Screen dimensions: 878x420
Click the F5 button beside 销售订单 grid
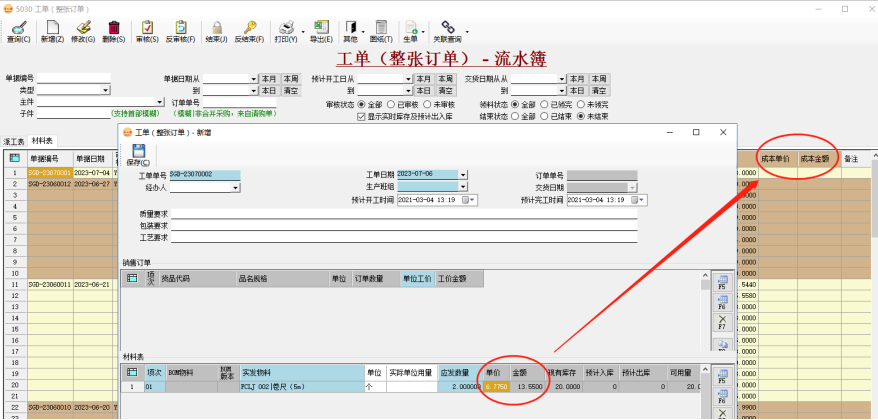(x=721, y=283)
